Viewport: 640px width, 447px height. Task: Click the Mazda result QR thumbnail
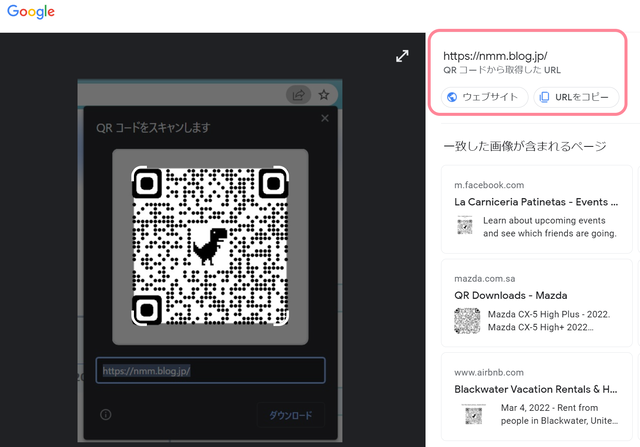pos(467,321)
